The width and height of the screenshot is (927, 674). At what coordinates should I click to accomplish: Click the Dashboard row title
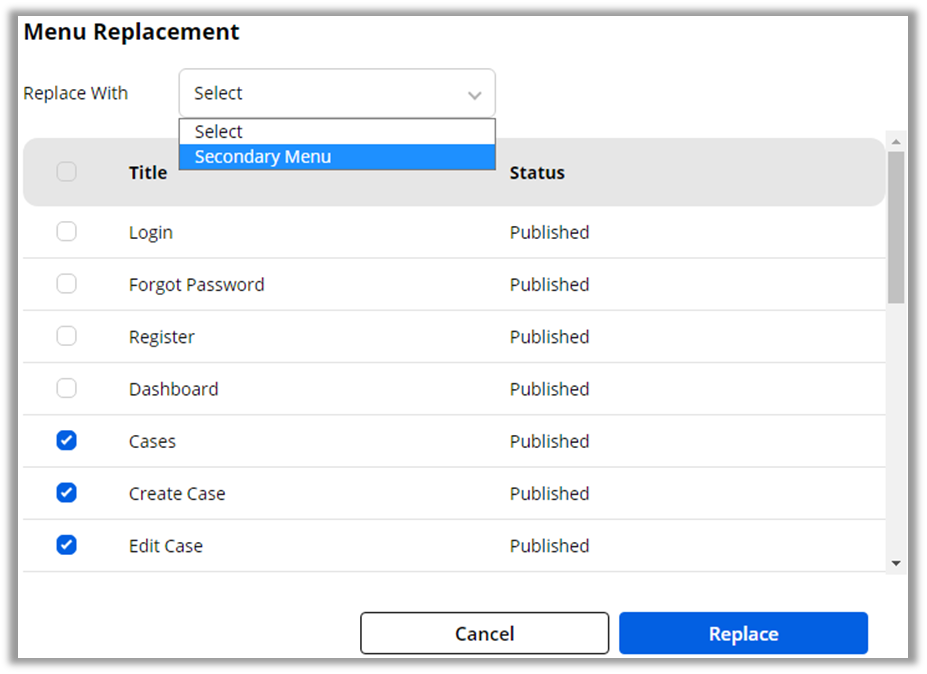173,389
